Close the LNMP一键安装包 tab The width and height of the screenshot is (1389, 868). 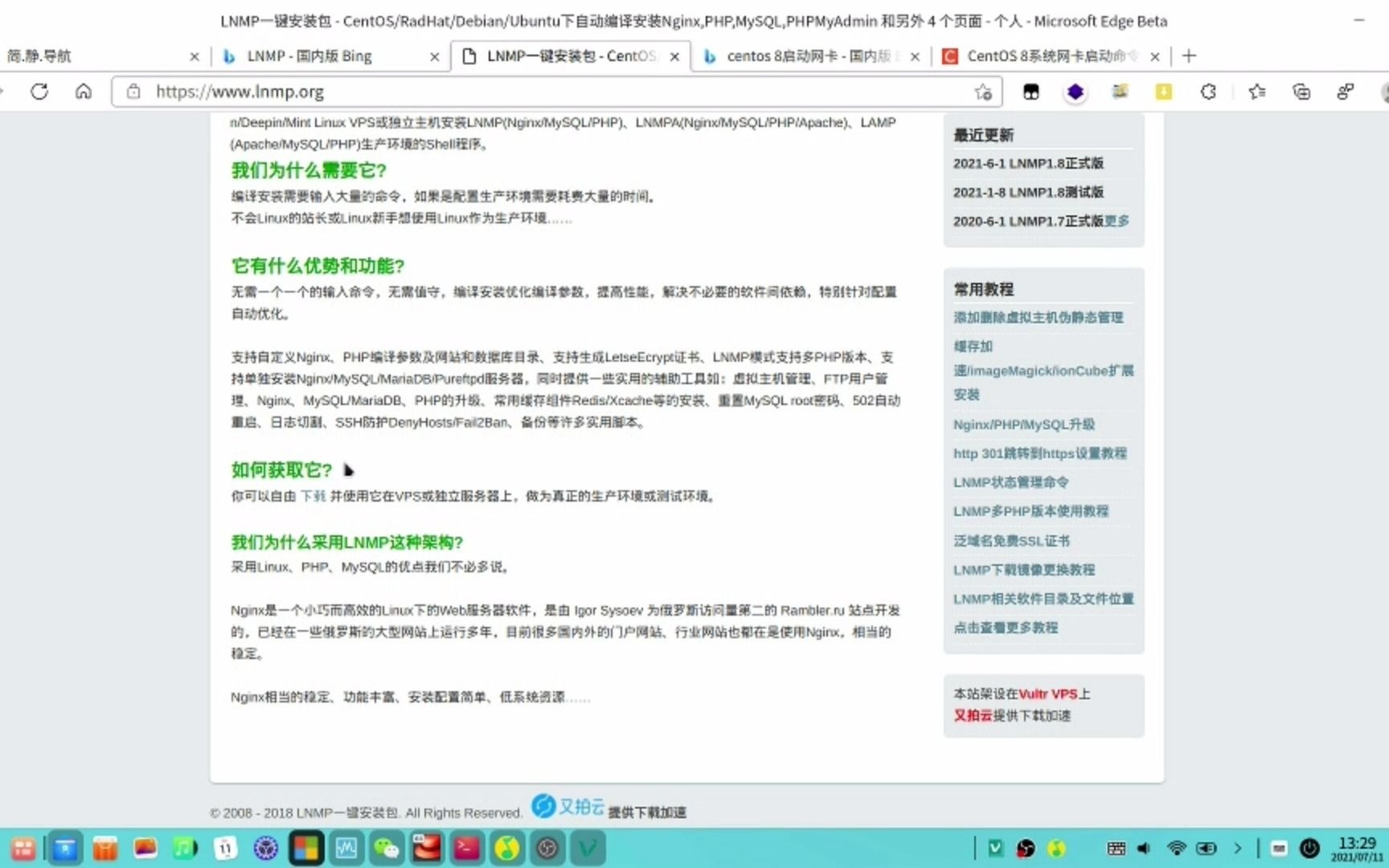click(x=674, y=56)
